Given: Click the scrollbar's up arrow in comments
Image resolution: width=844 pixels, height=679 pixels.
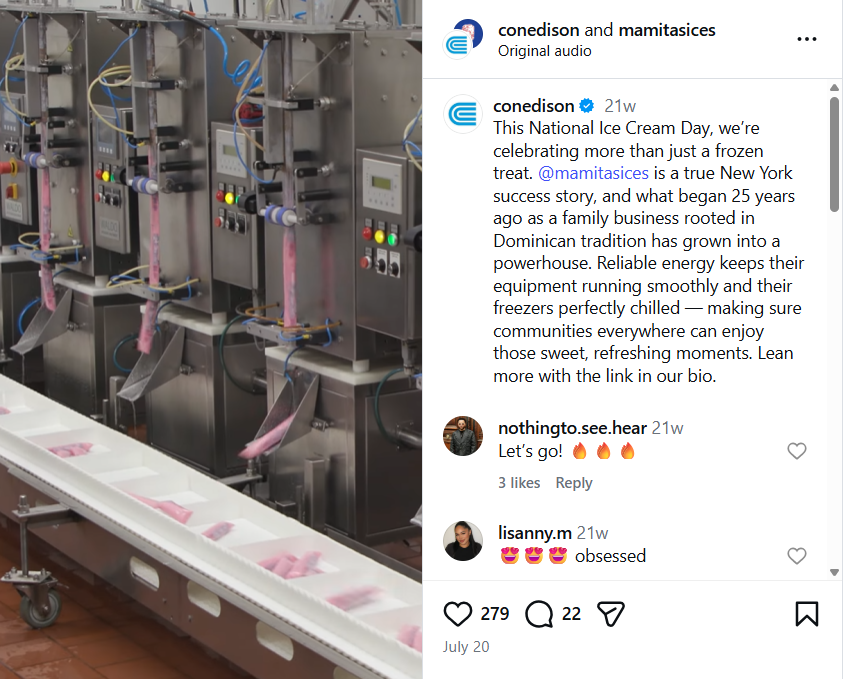Looking at the screenshot, I should (834, 88).
